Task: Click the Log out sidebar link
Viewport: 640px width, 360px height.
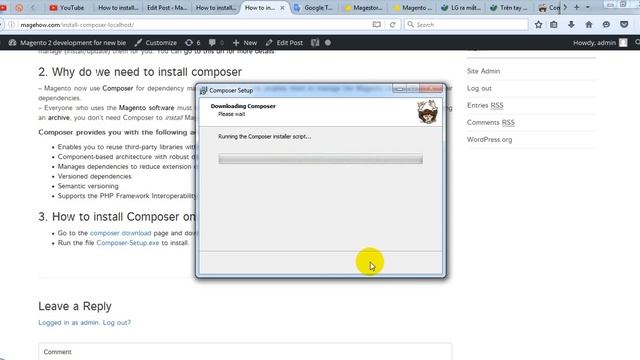Action: [479, 88]
